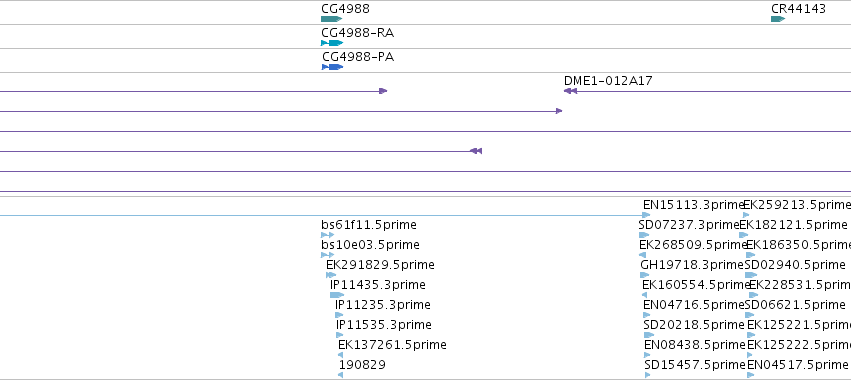Screen dimensions: 851x380
Task: Click the IP11535.3prime label
Action: 384,325
